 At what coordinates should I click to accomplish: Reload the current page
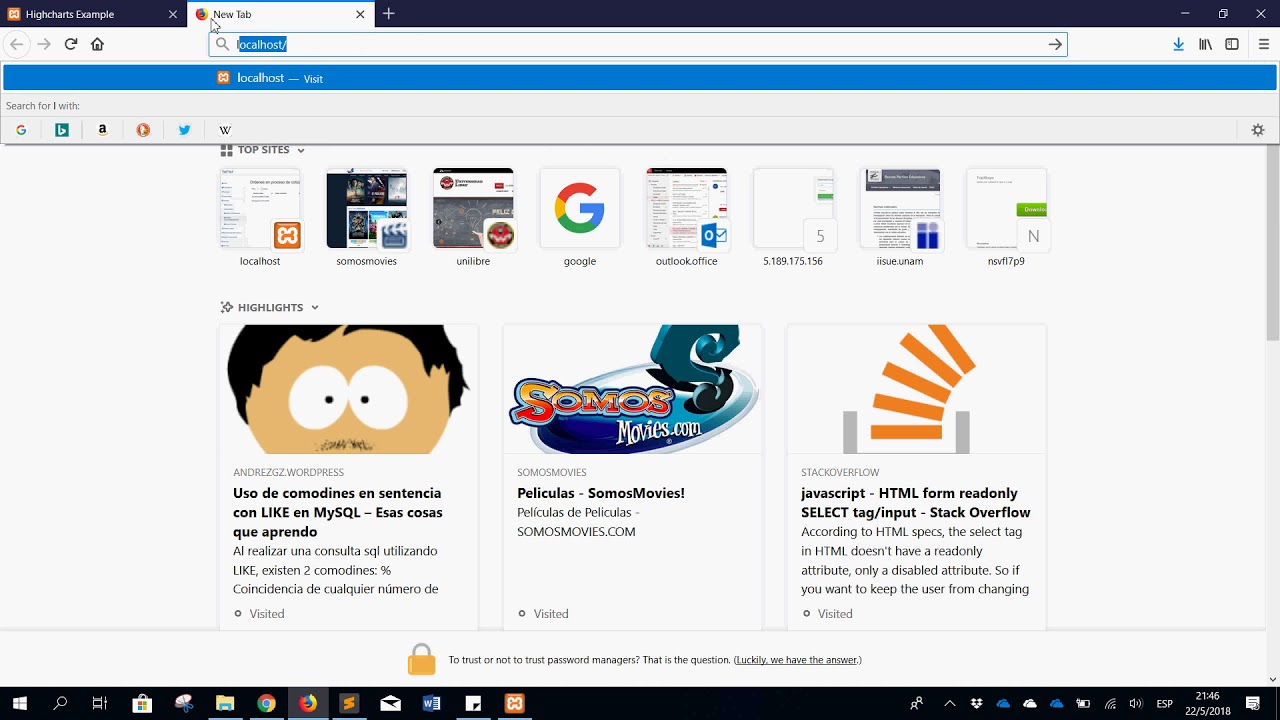[71, 44]
